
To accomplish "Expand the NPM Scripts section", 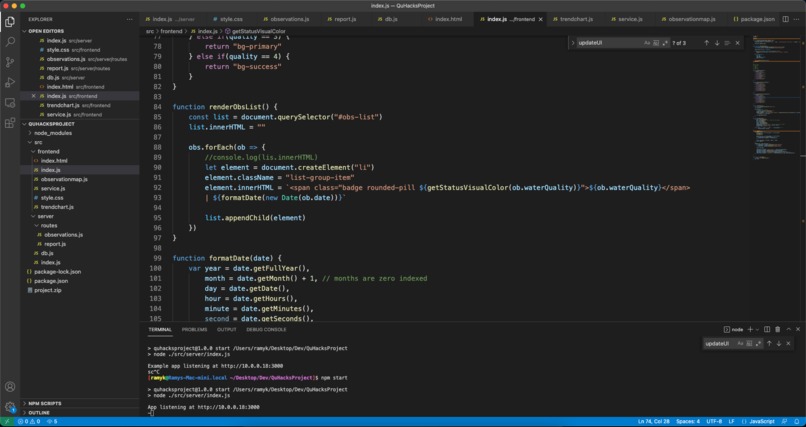I will (44, 403).
